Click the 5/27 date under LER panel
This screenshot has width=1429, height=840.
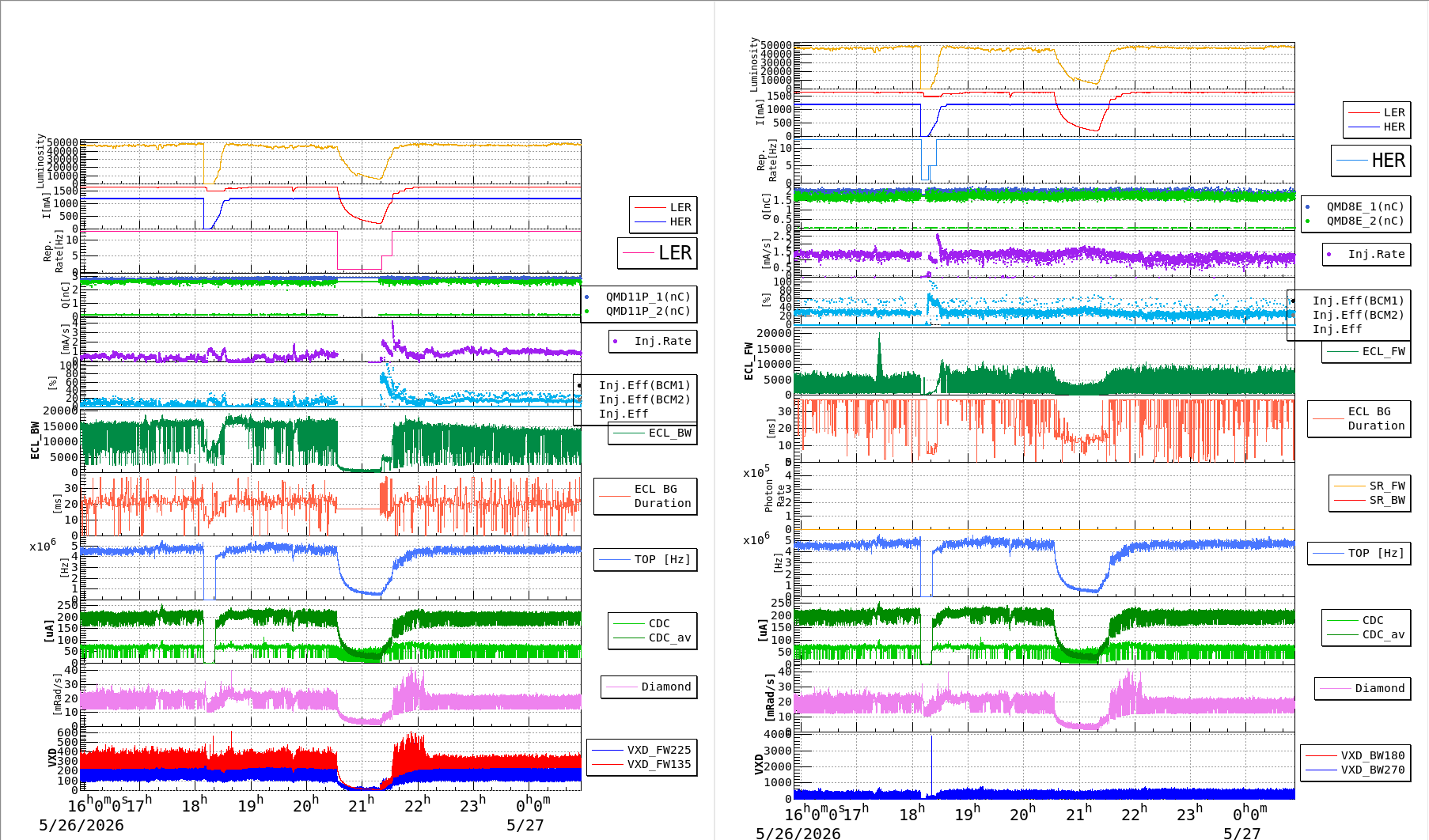click(x=525, y=825)
